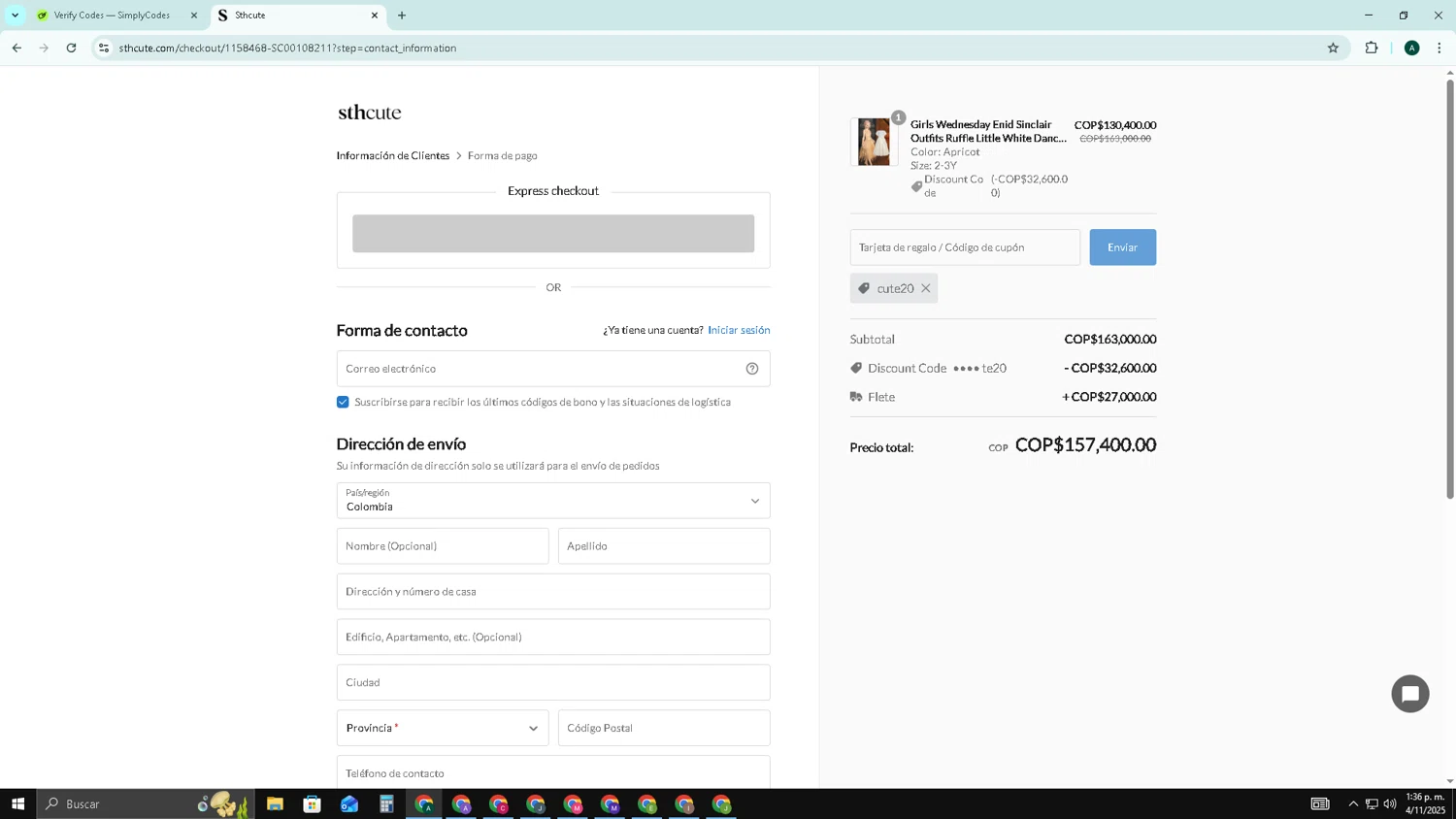Open the volume control in system tray

coord(1390,803)
